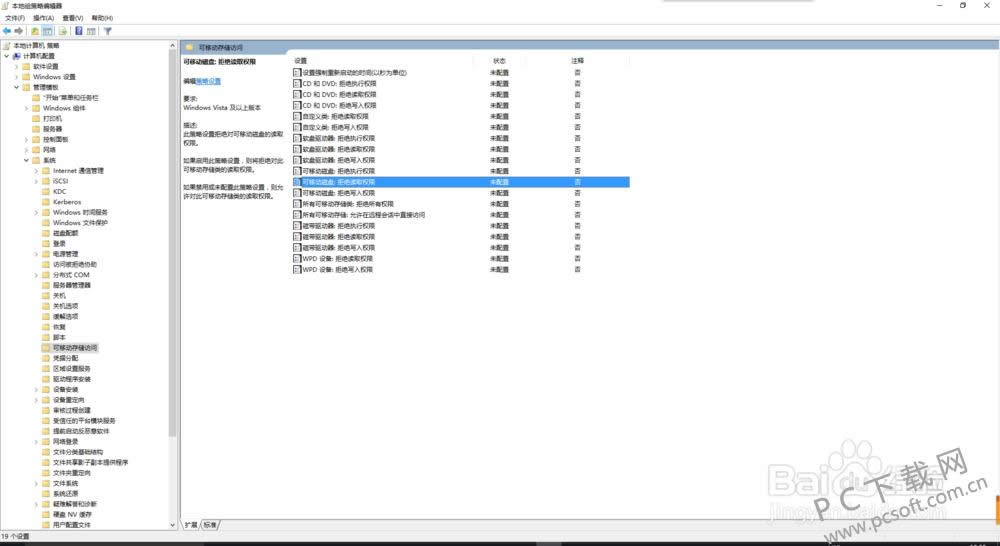Viewport: 1000px width, 546px height.
Task: Open the 查看(V) menu
Action: click(x=72, y=18)
